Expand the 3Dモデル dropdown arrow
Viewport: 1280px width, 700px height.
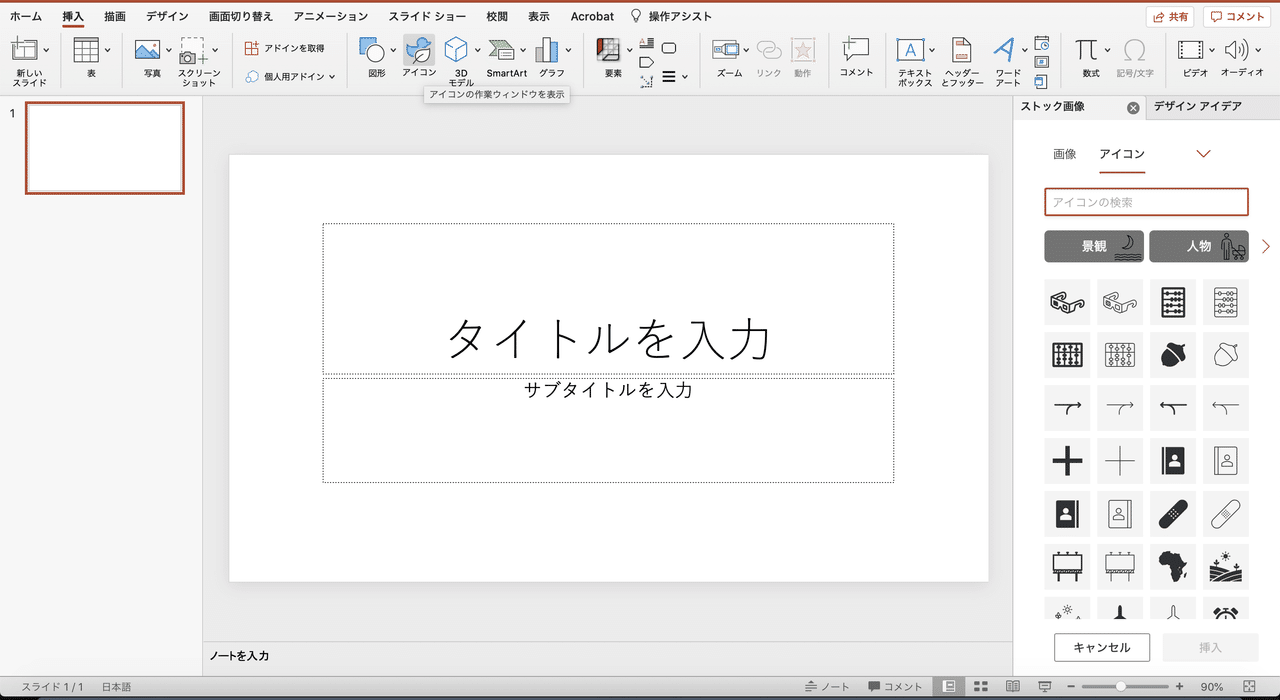[x=478, y=50]
